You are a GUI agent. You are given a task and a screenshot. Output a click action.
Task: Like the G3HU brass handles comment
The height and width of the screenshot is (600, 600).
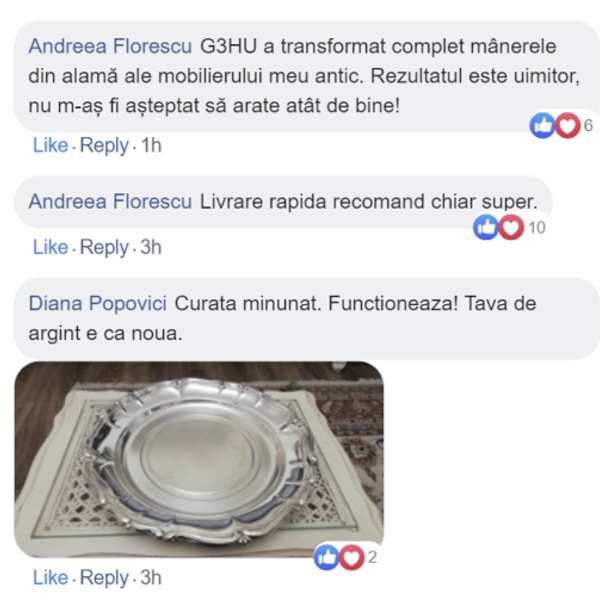point(51,145)
